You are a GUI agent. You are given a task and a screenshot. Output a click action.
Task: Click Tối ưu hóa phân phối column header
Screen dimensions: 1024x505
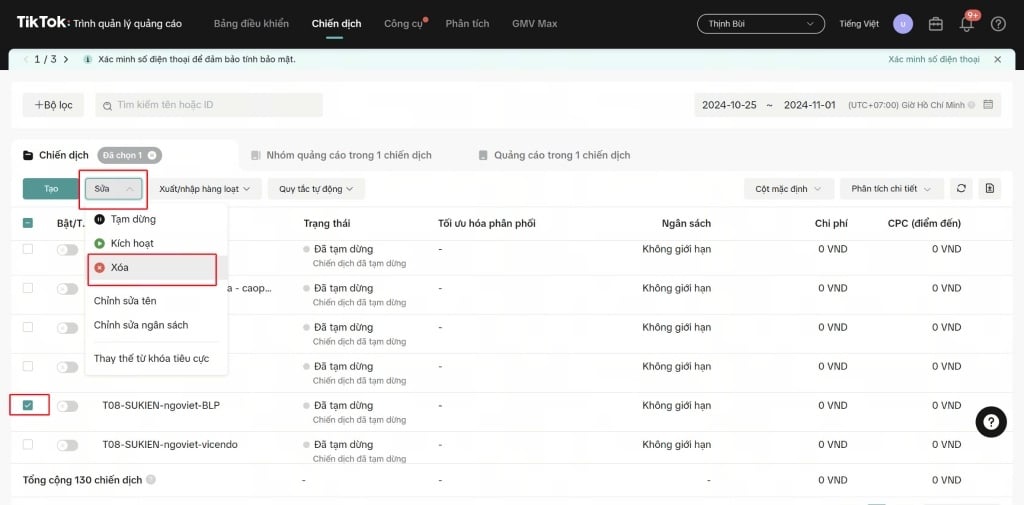(x=487, y=223)
